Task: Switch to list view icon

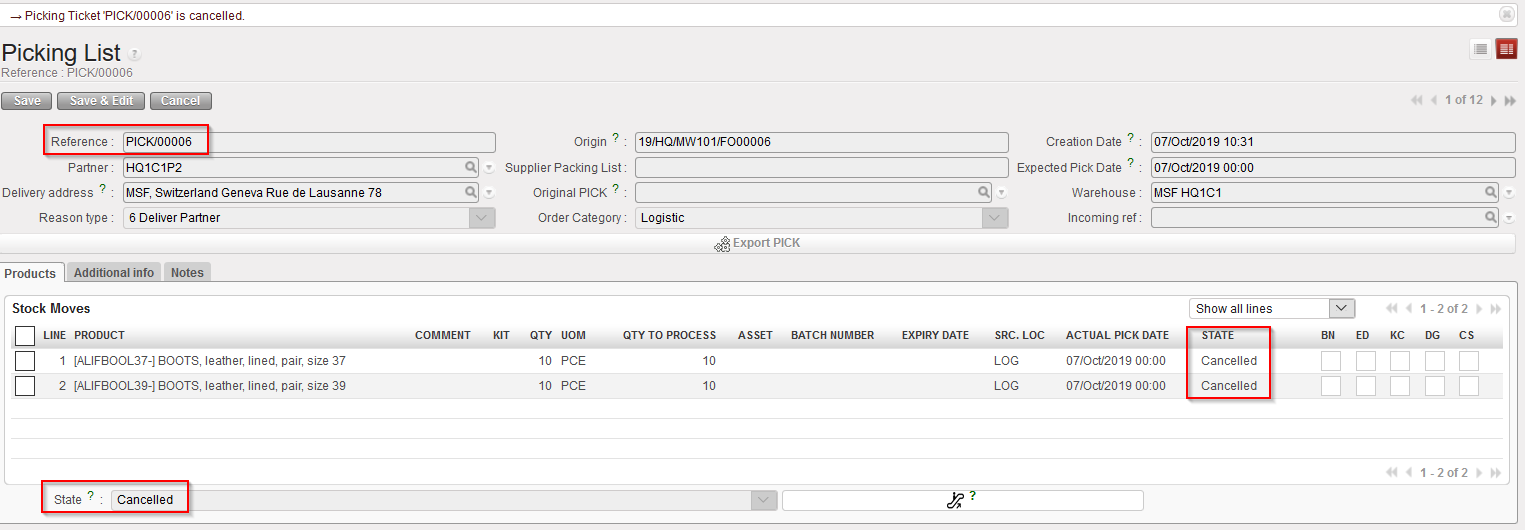Action: point(1481,50)
